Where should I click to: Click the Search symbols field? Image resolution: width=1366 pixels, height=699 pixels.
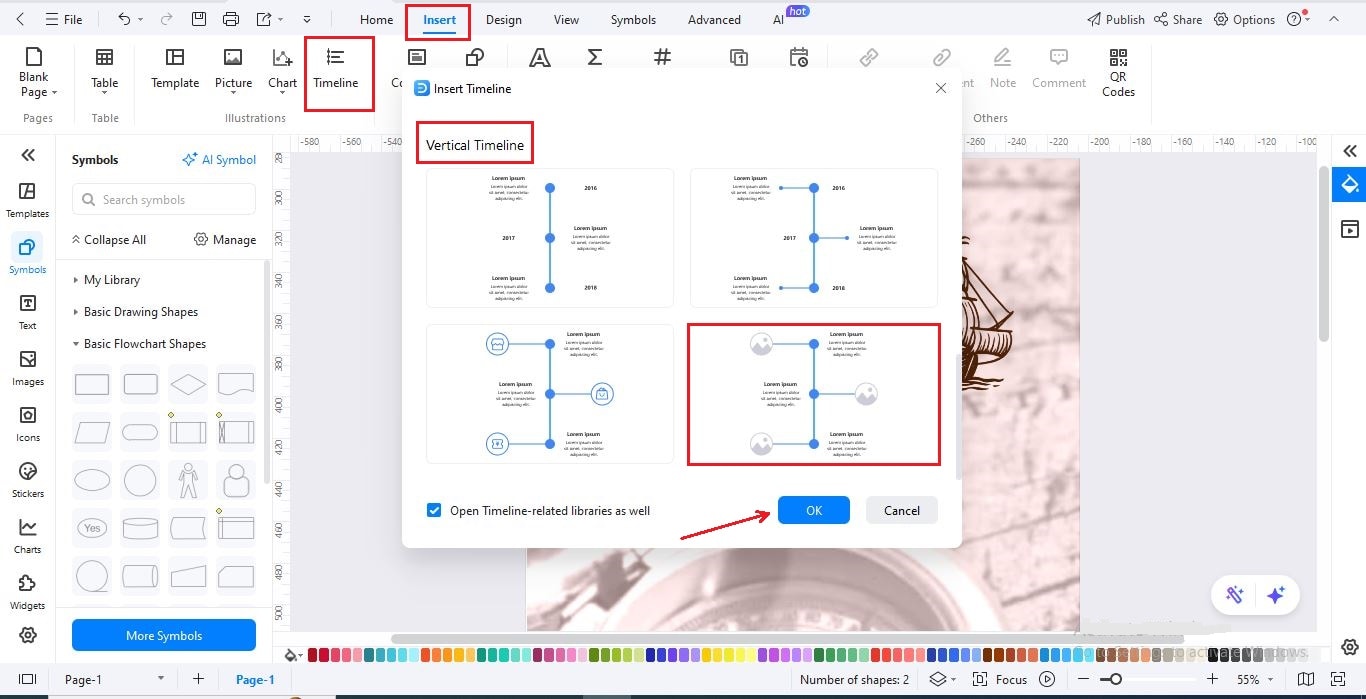pyautogui.click(x=164, y=199)
